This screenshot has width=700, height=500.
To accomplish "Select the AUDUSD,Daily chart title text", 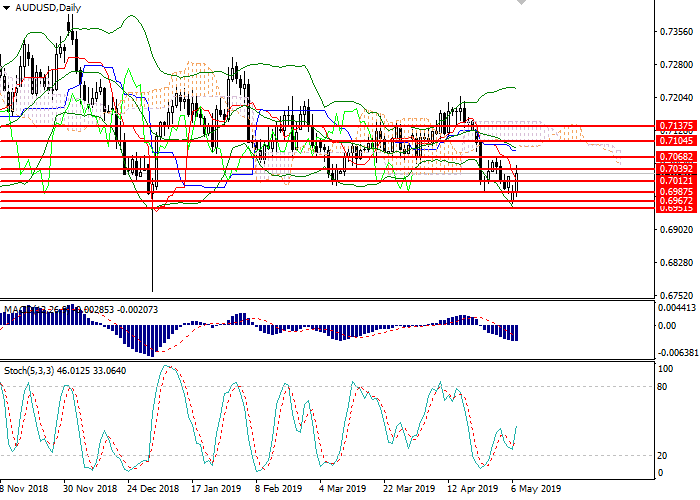I will [47, 8].
